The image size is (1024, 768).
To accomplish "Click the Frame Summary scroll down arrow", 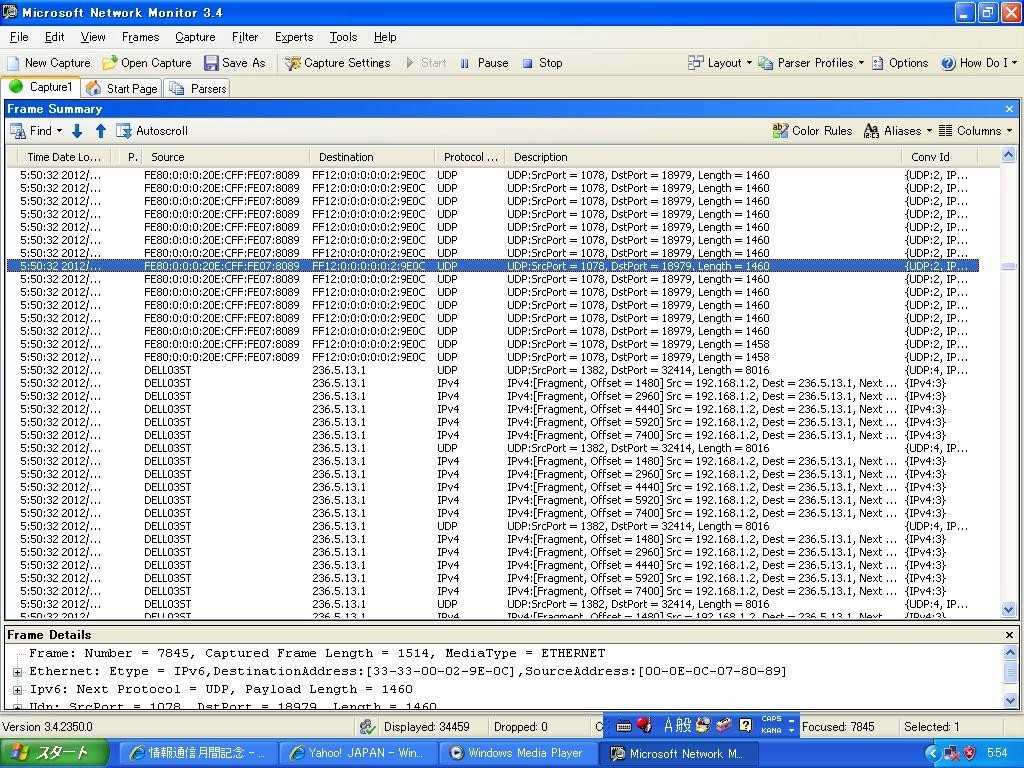I will pos(1008,609).
